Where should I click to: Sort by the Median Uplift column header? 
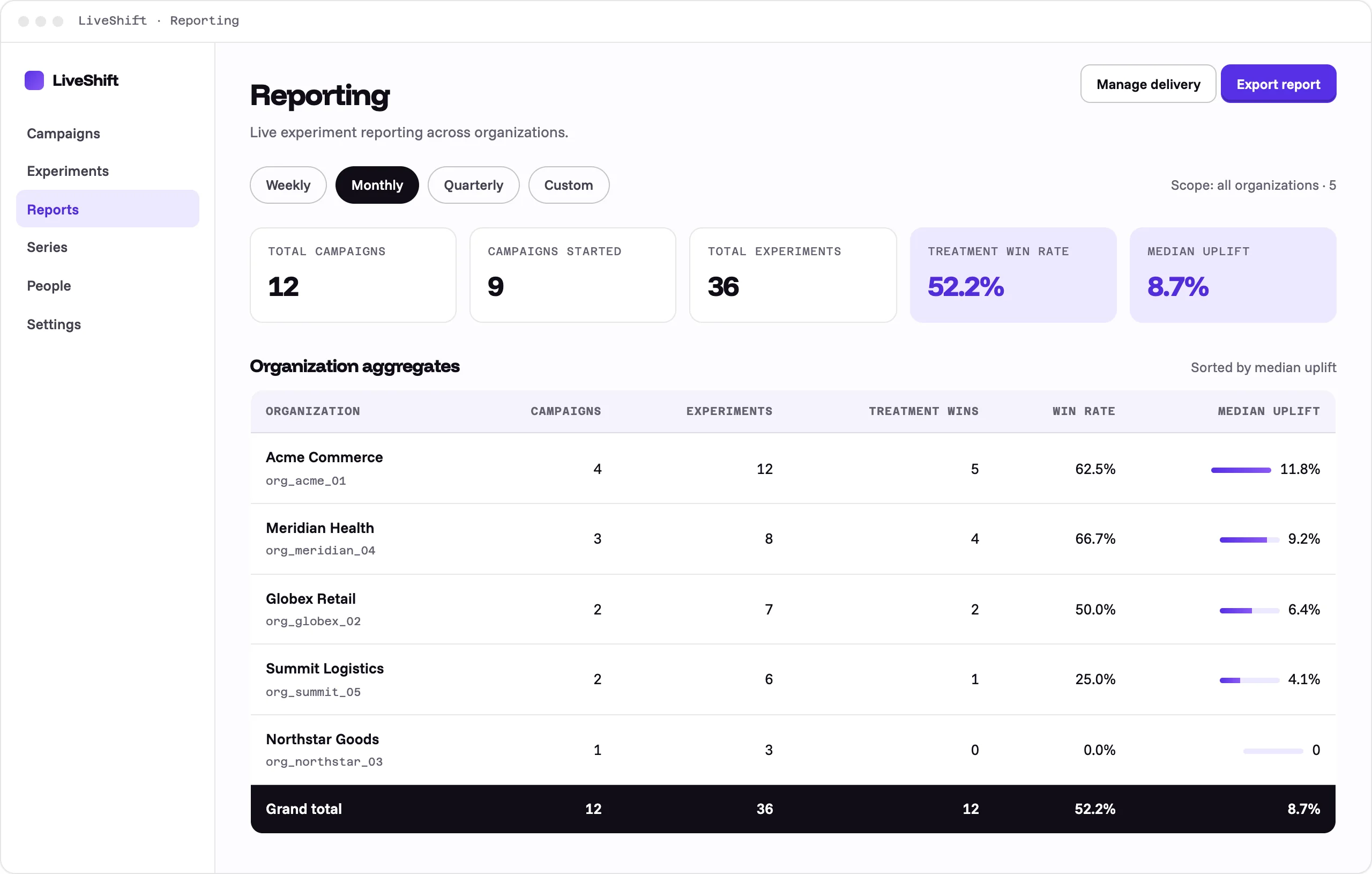point(1269,411)
